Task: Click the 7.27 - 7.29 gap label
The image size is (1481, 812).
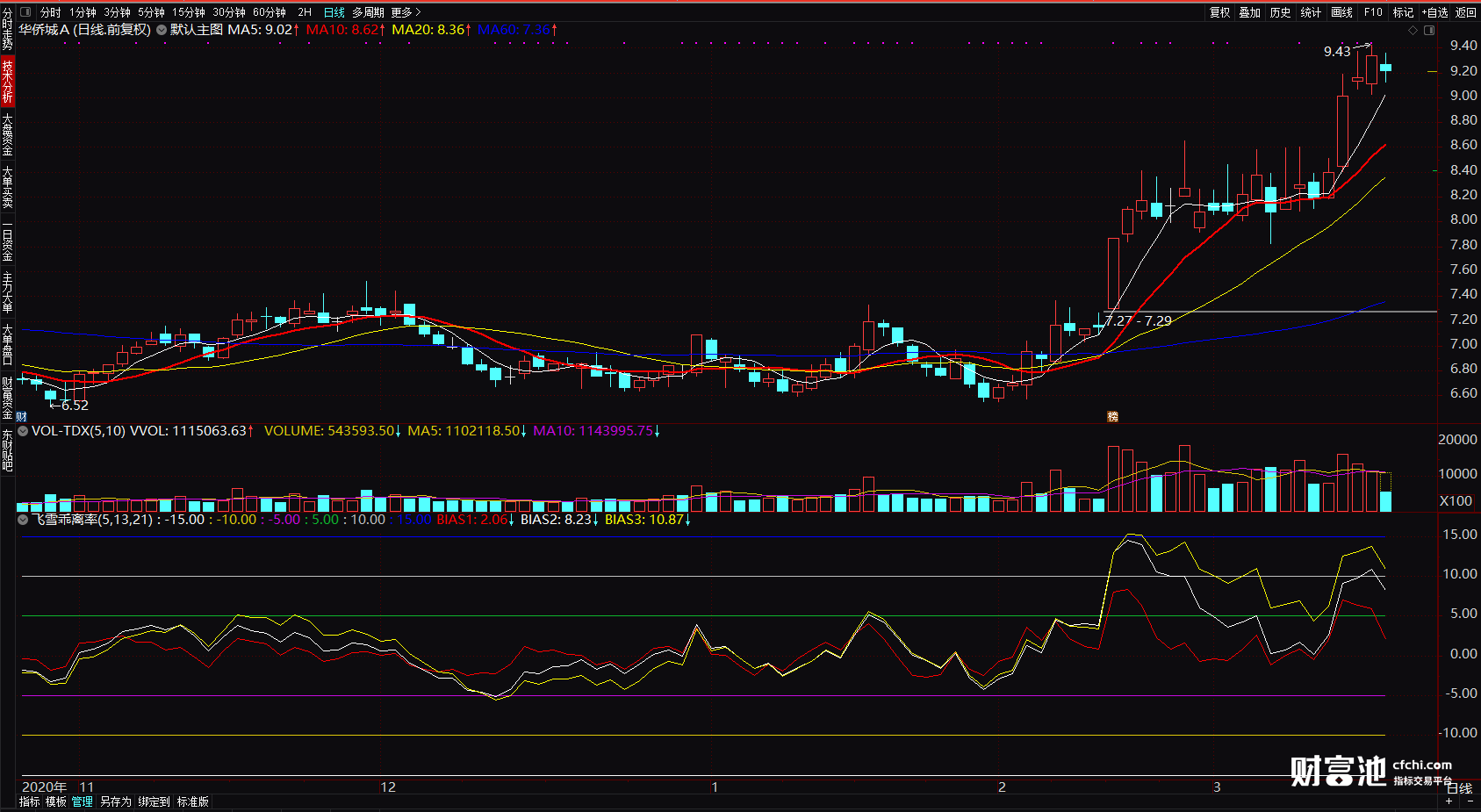Action: pyautogui.click(x=1138, y=320)
